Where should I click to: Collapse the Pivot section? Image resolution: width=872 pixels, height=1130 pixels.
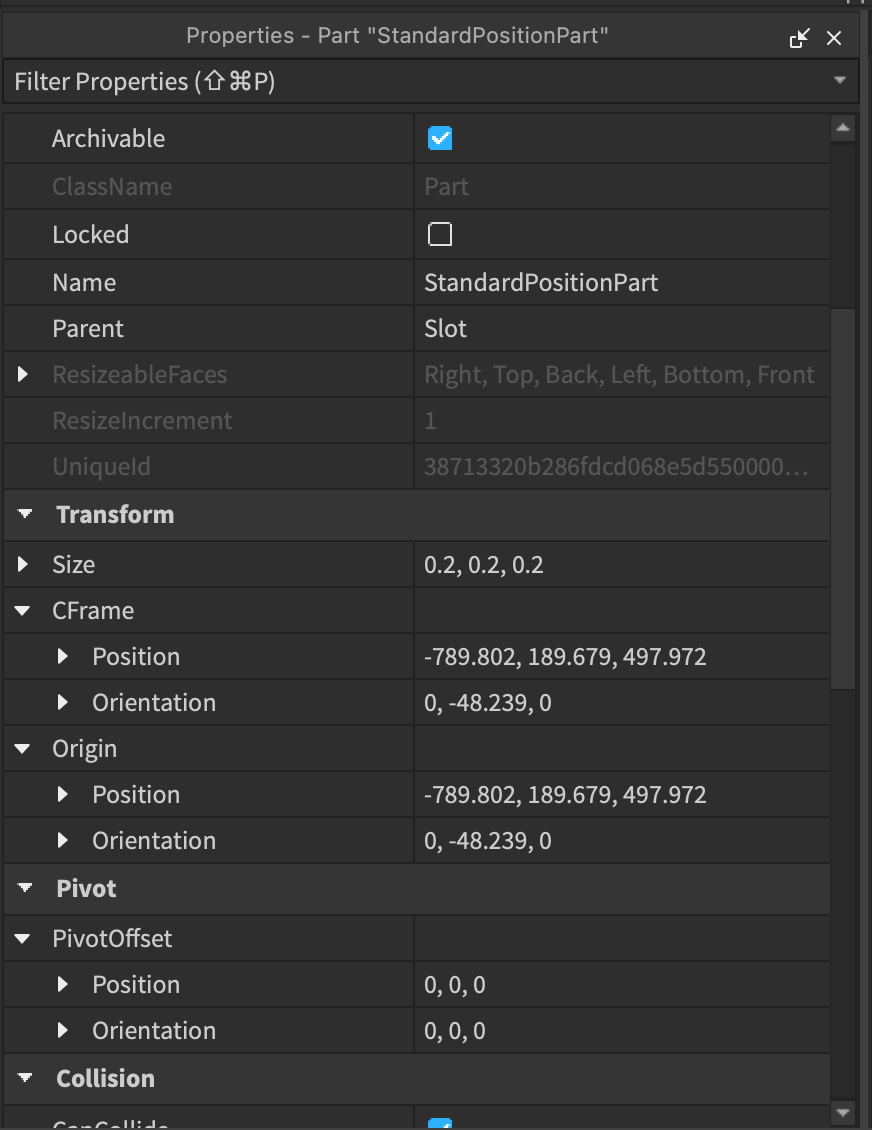(x=22, y=888)
